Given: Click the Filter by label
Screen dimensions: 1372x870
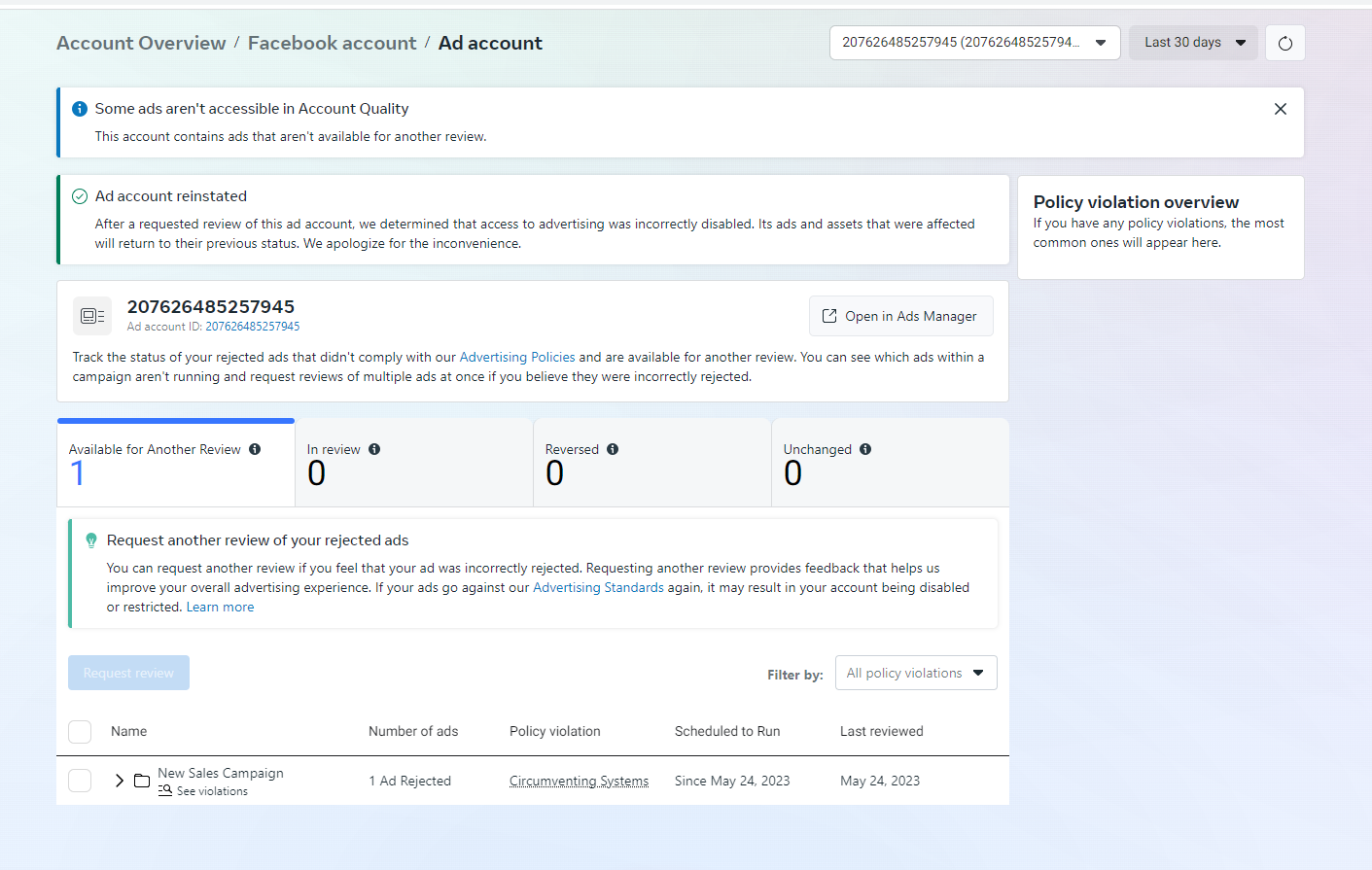Looking at the screenshot, I should pos(794,675).
